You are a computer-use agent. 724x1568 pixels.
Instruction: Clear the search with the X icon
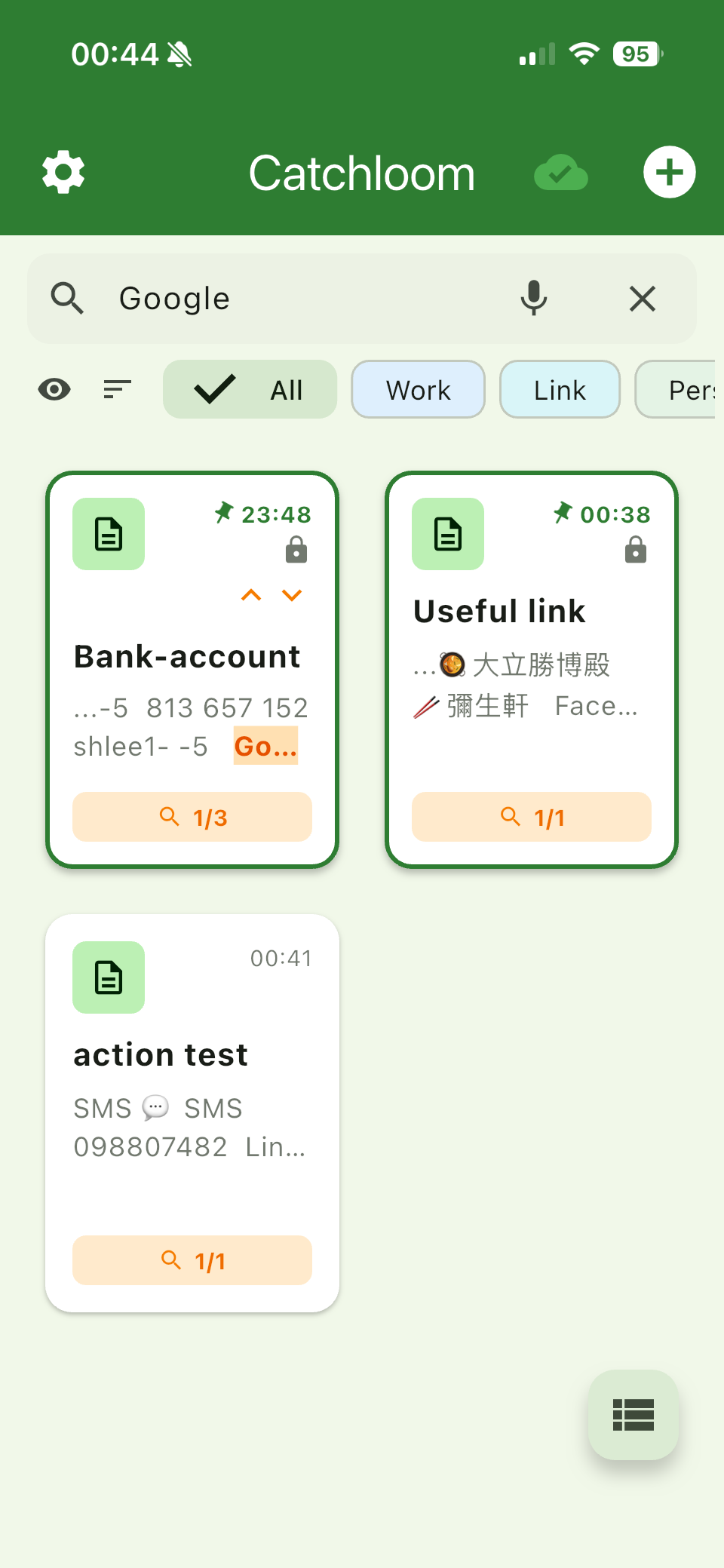click(x=642, y=299)
